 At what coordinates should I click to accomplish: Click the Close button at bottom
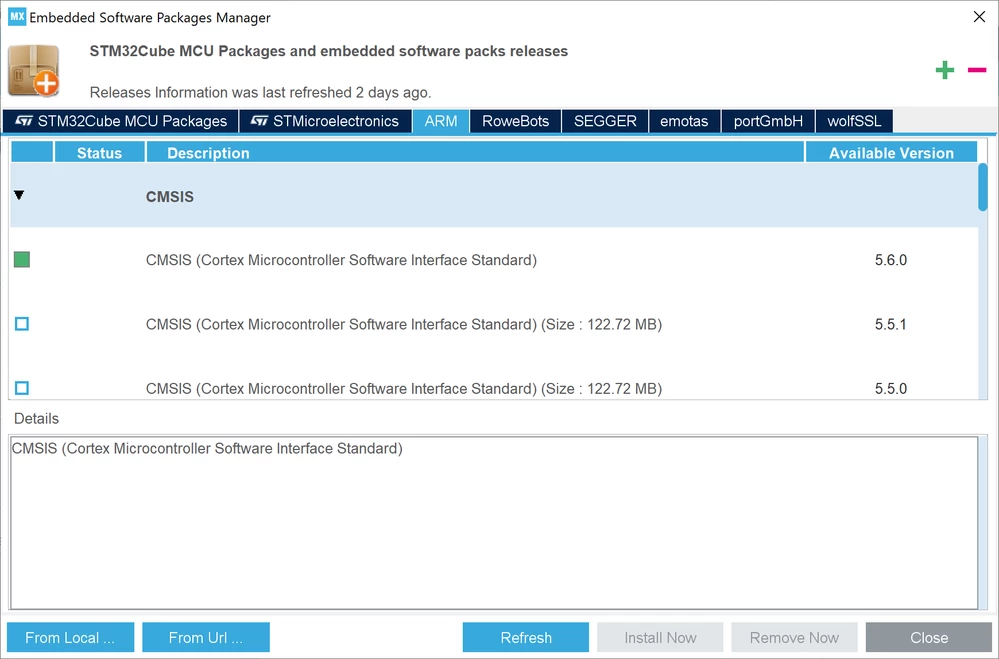click(929, 637)
